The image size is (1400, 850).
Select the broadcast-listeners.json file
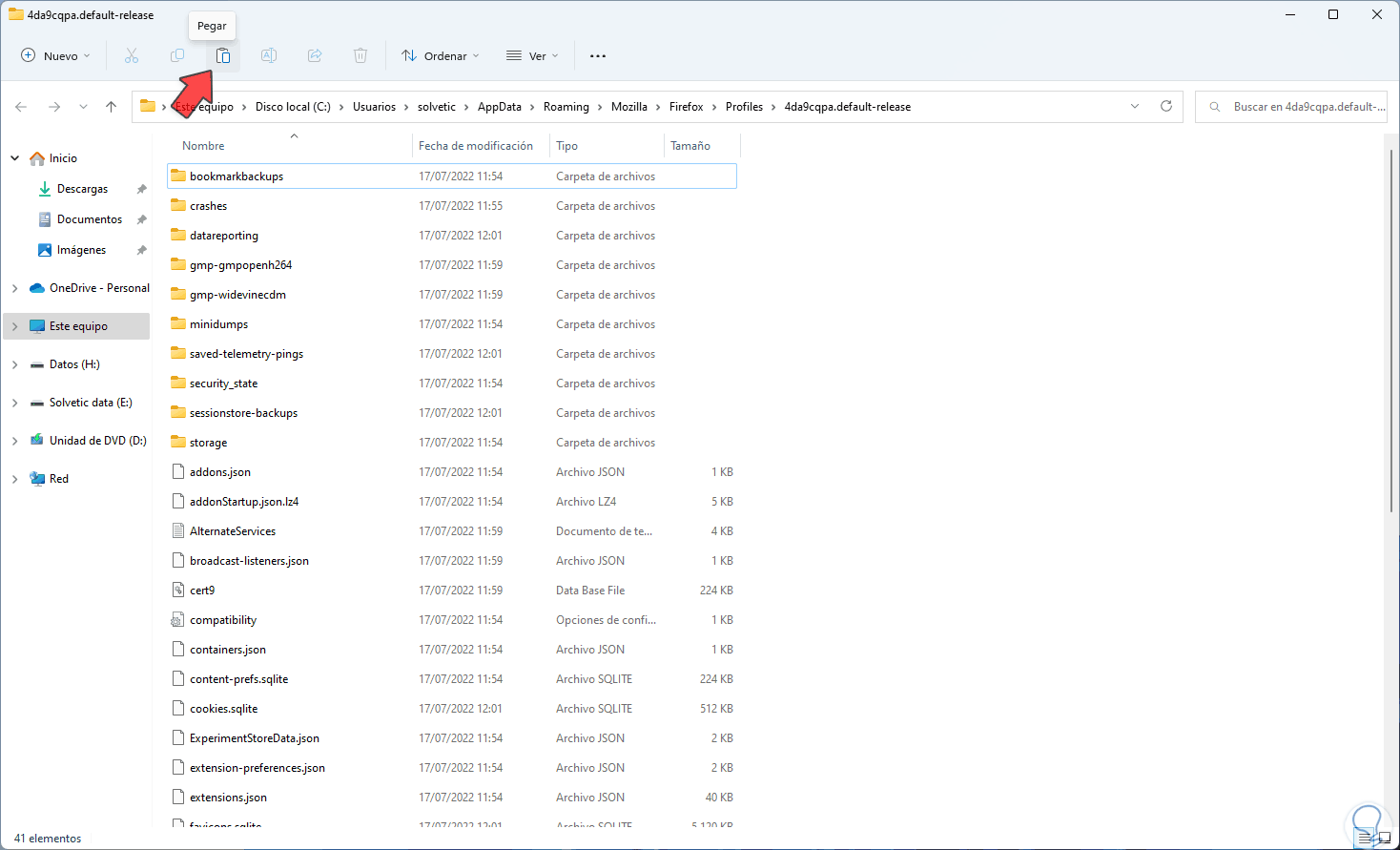[x=452, y=560]
